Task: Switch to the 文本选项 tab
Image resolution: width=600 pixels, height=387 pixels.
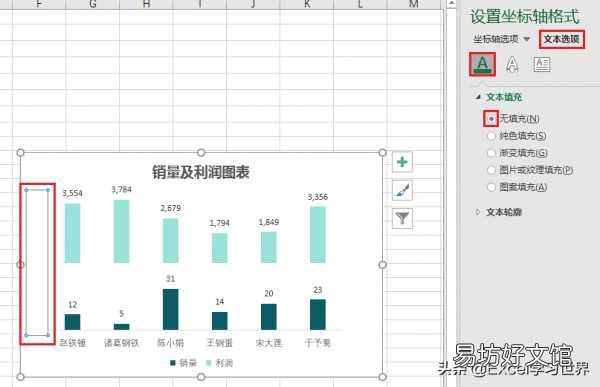Action: click(x=562, y=39)
